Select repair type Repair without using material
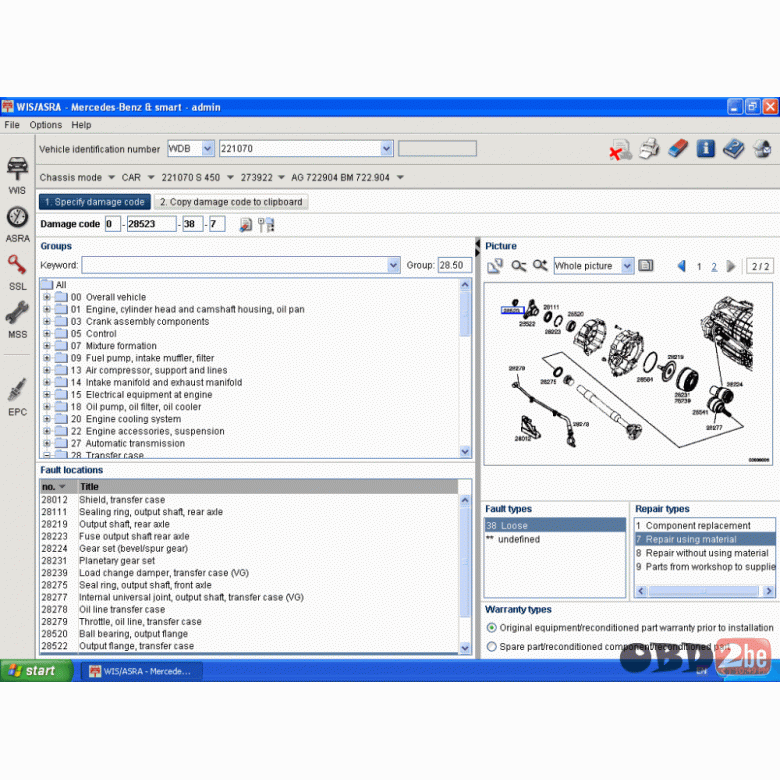Screen dimensions: 780x780 (704, 553)
